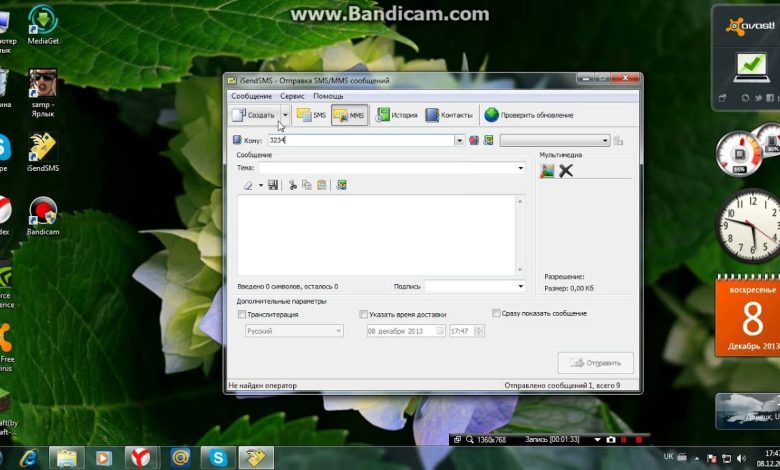The image size is (780, 470).
Task: Click inside the message text area
Action: 376,234
